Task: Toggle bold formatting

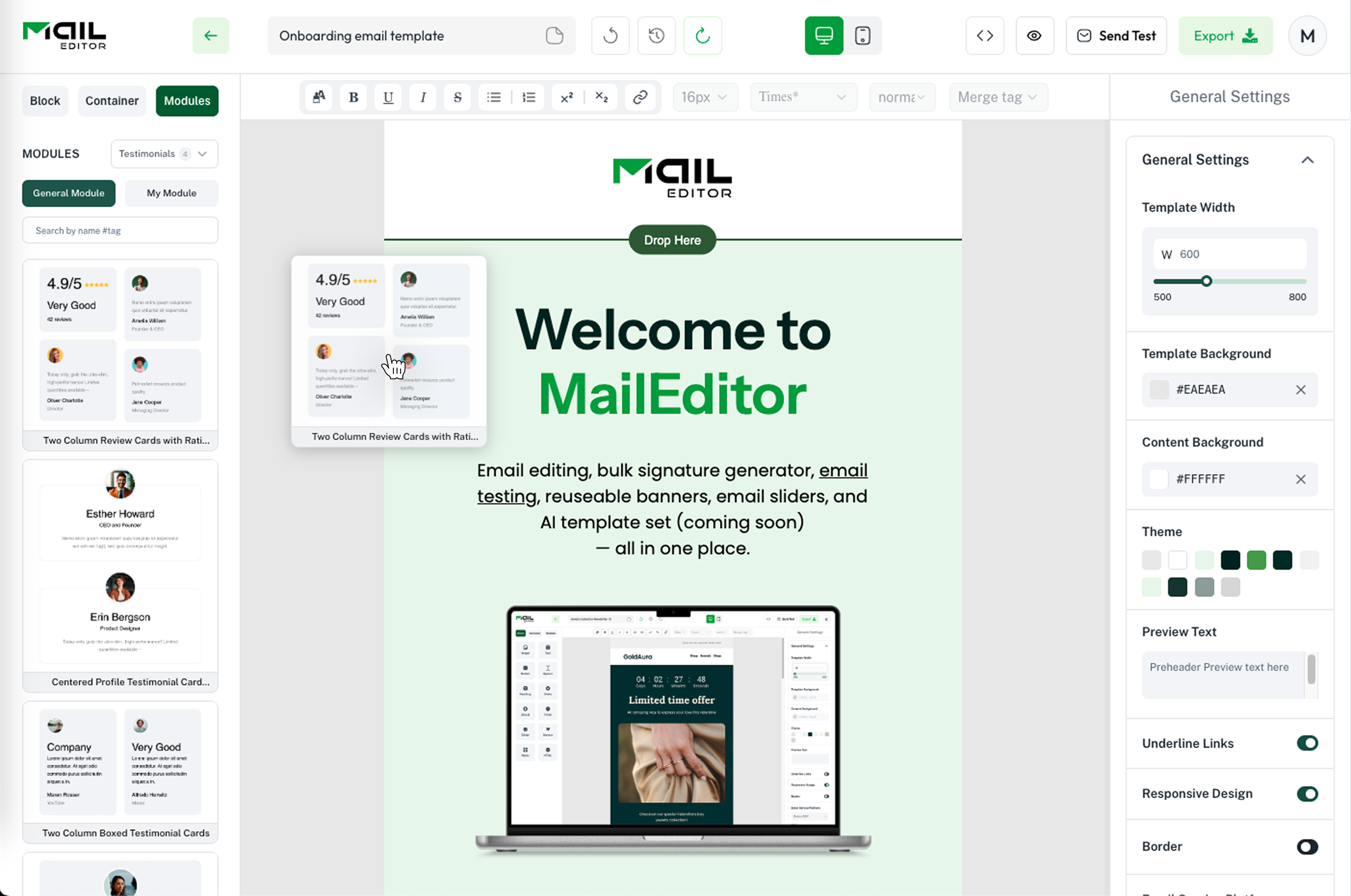Action: (353, 97)
